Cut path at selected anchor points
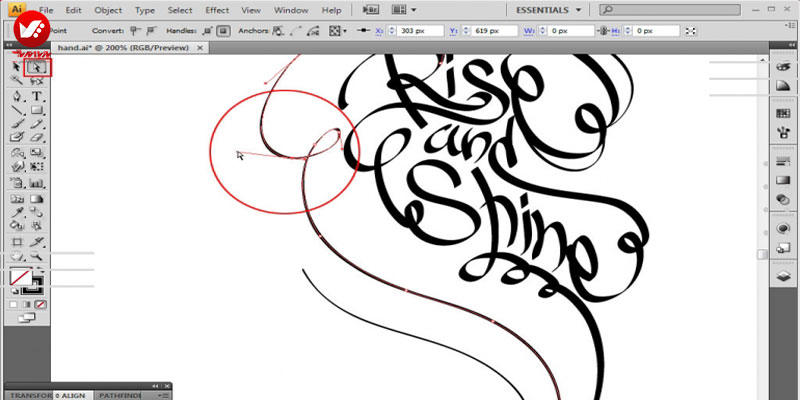Image resolution: width=800 pixels, height=400 pixels. click(315, 31)
